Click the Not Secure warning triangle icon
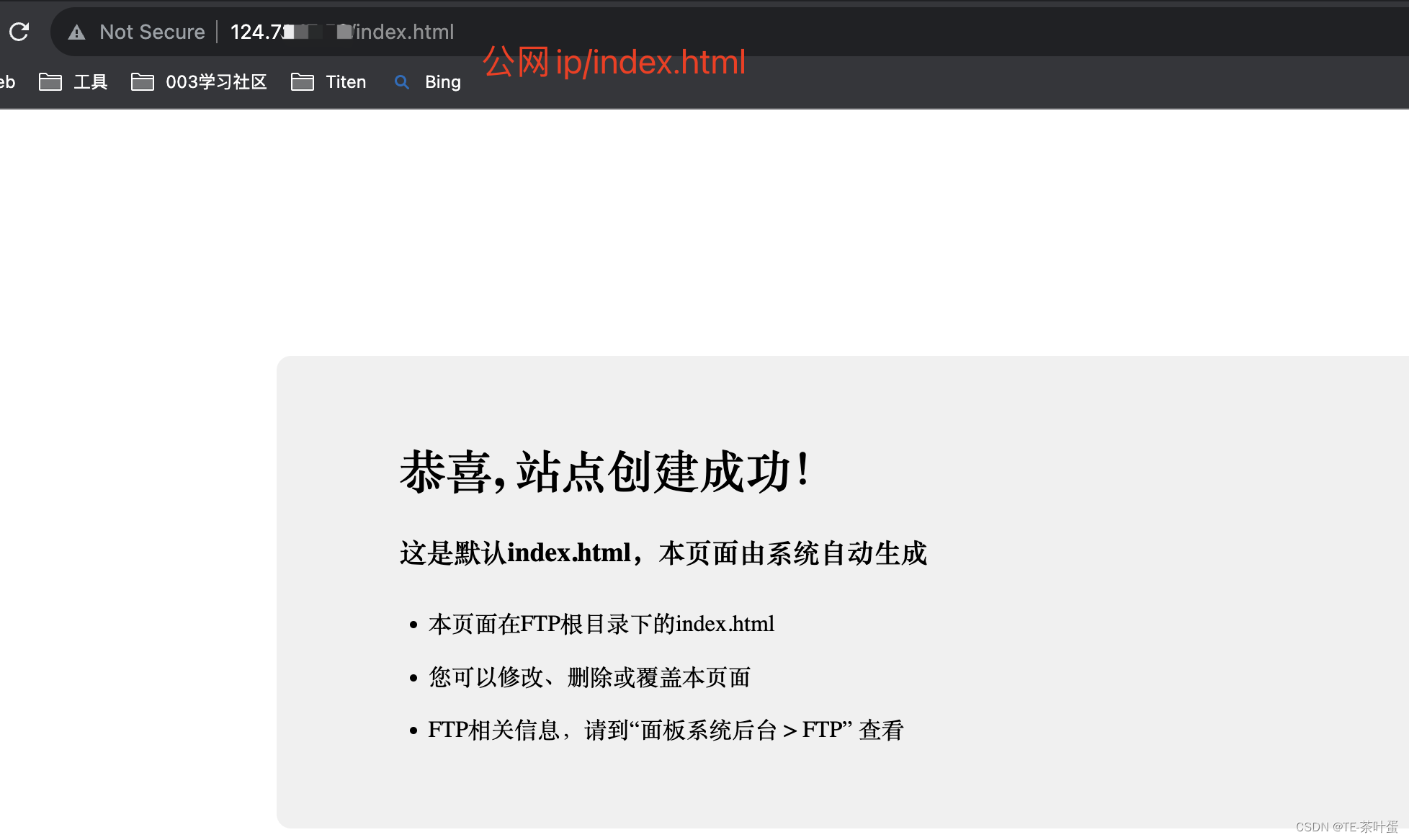This screenshot has height=840, width=1409. click(76, 32)
